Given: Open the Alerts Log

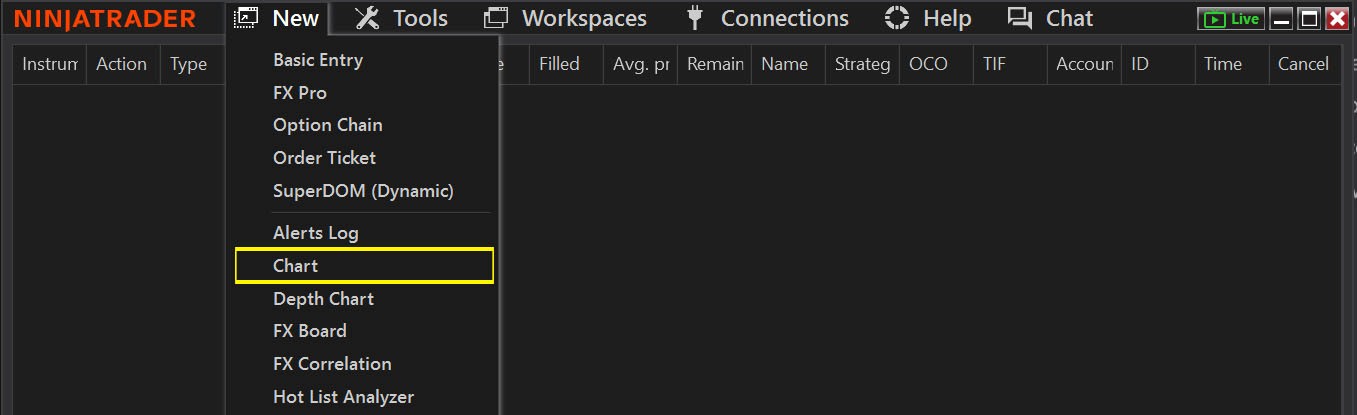Looking at the screenshot, I should click(x=316, y=233).
